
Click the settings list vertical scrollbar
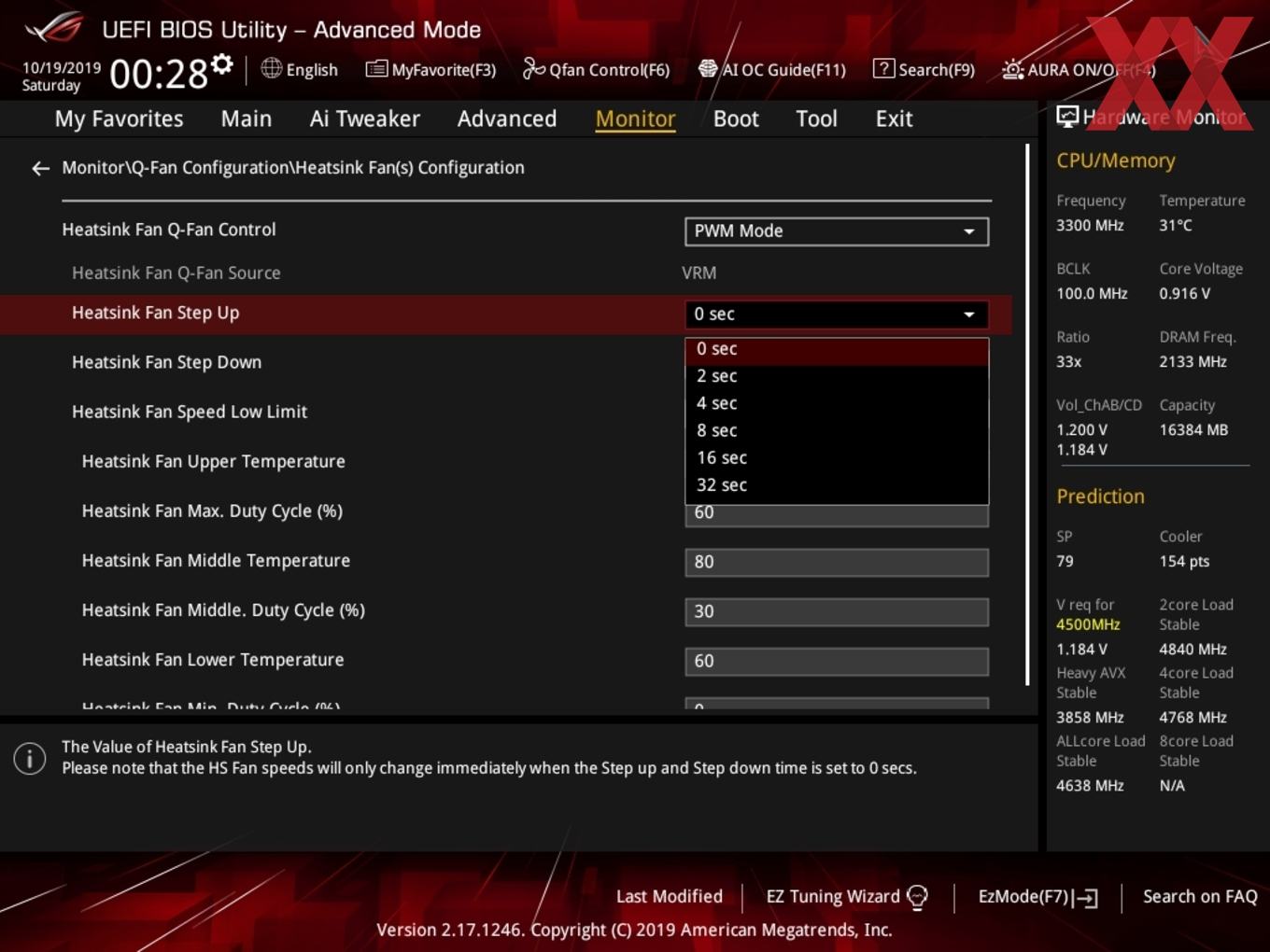click(x=1027, y=414)
